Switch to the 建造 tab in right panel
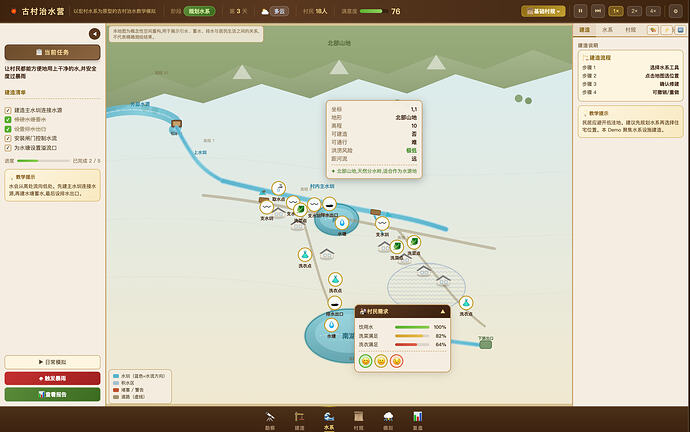 pos(584,29)
